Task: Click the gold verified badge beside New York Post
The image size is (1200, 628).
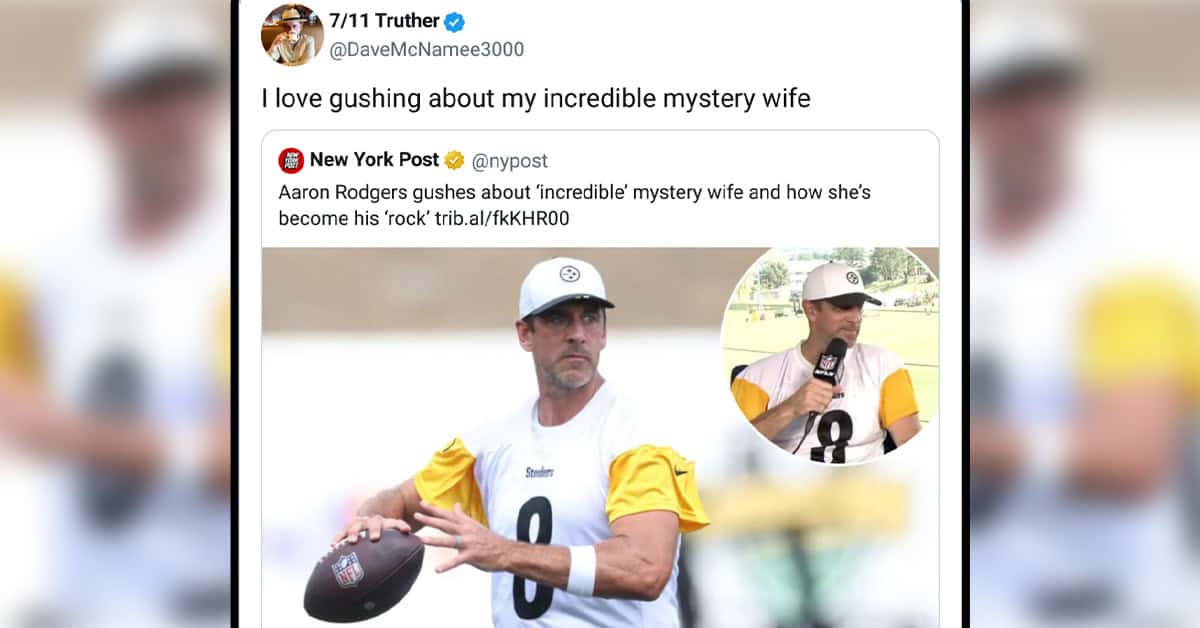Action: pyautogui.click(x=454, y=160)
